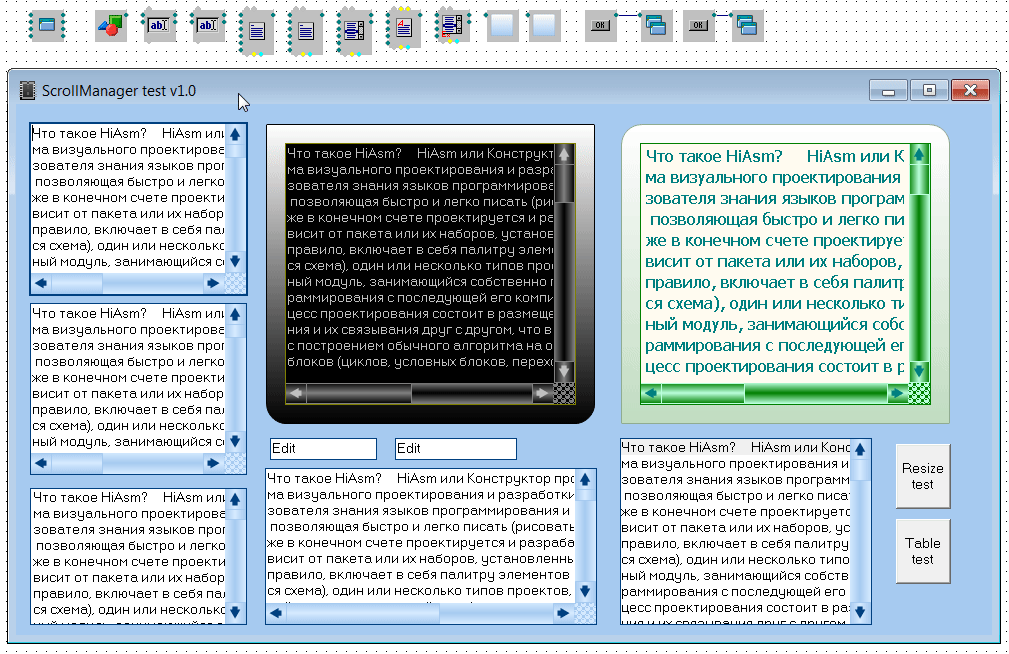Click the 'ScrollManager test v1.0' window title

[x=119, y=91]
